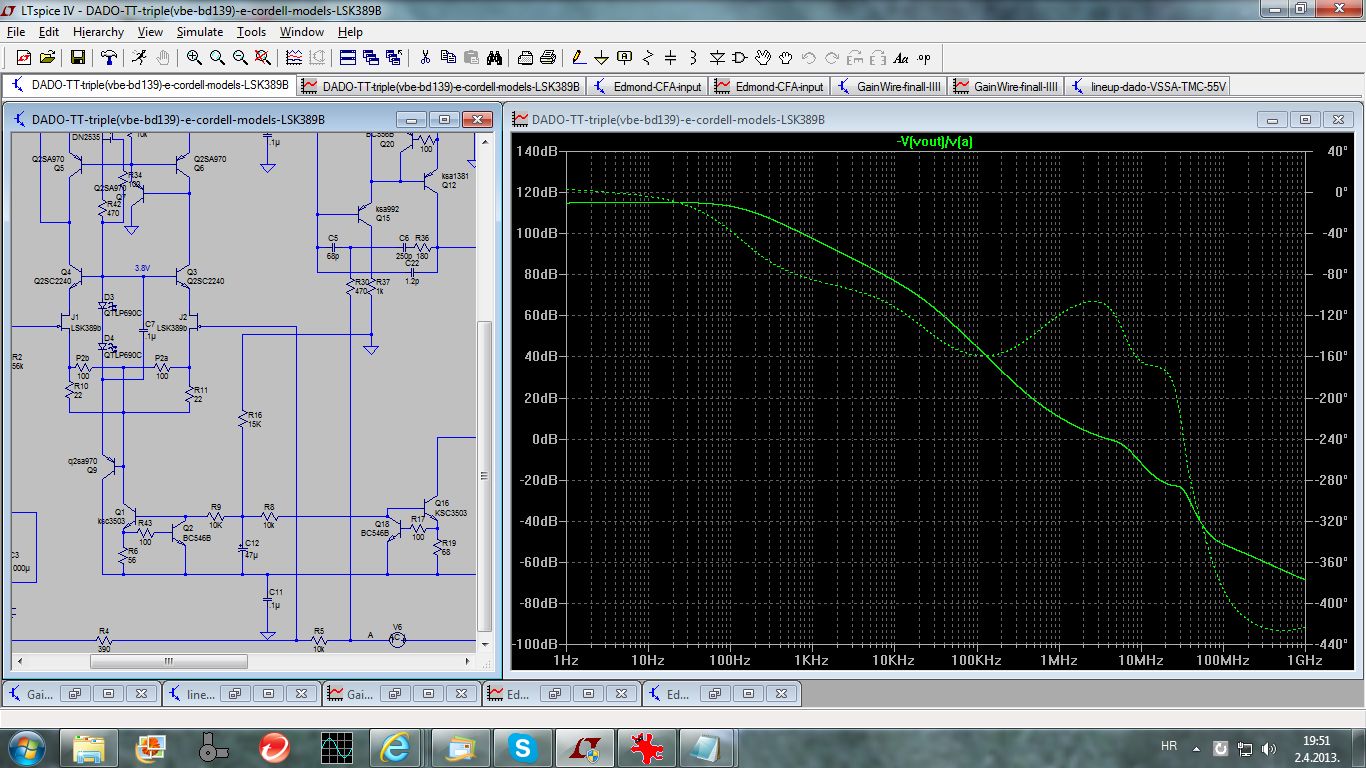Click the Print Setup icon
1366x768 pixels.
pos(524,58)
